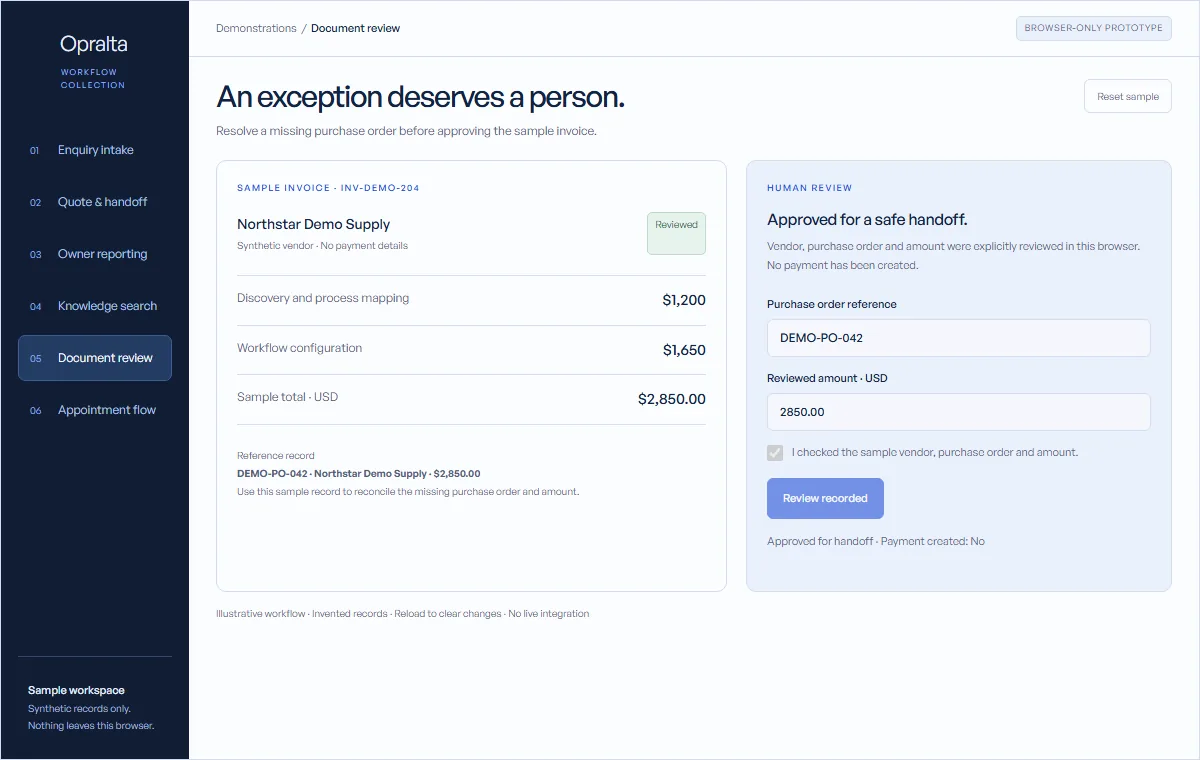Select the 'Northstar Demo Supply' vendor name
This screenshot has height=760, width=1200.
point(313,224)
